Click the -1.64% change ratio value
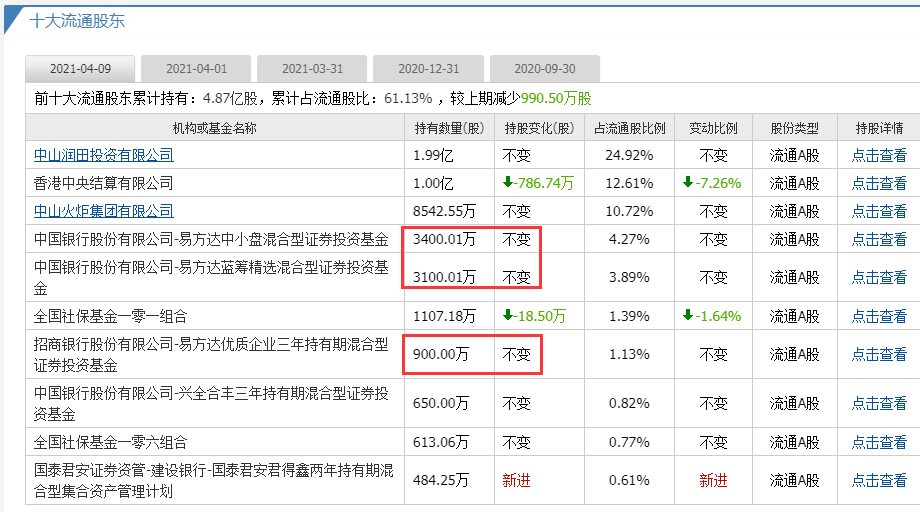920x512 pixels. coord(712,316)
